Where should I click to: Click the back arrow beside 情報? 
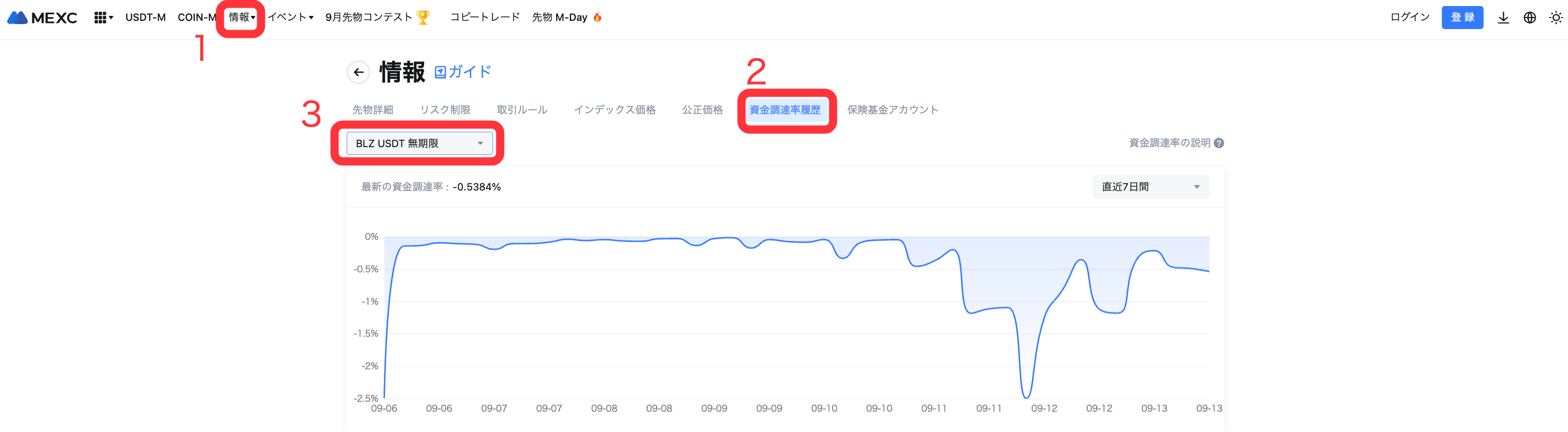[359, 72]
